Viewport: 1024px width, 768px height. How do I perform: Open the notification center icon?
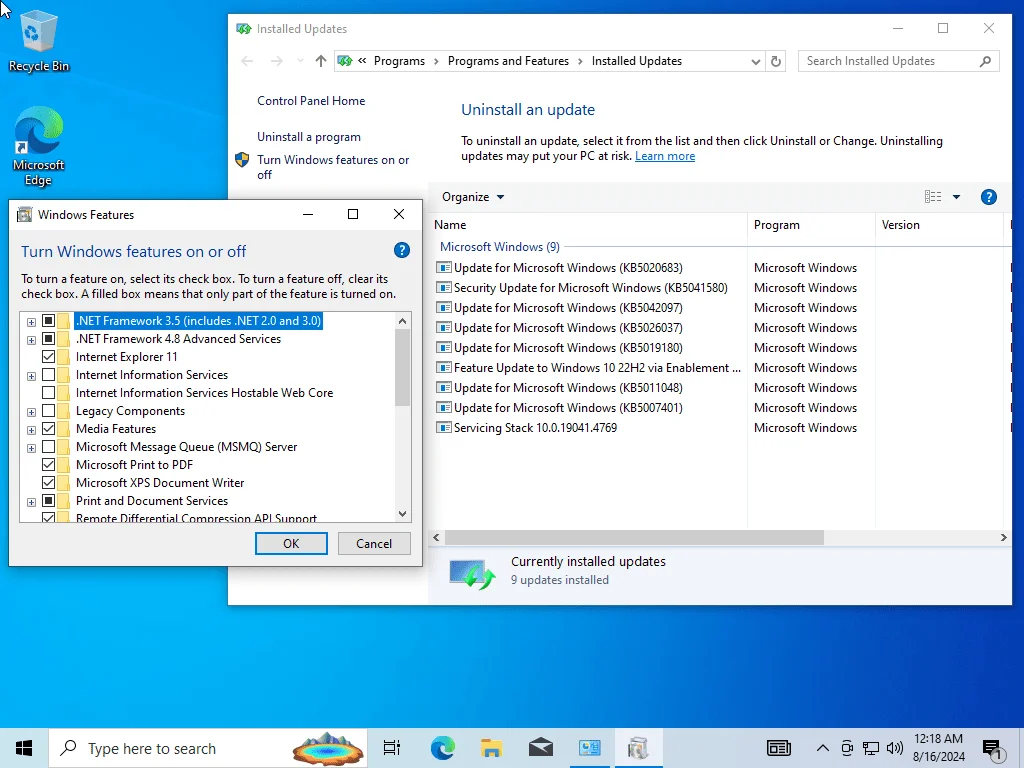tap(993, 749)
